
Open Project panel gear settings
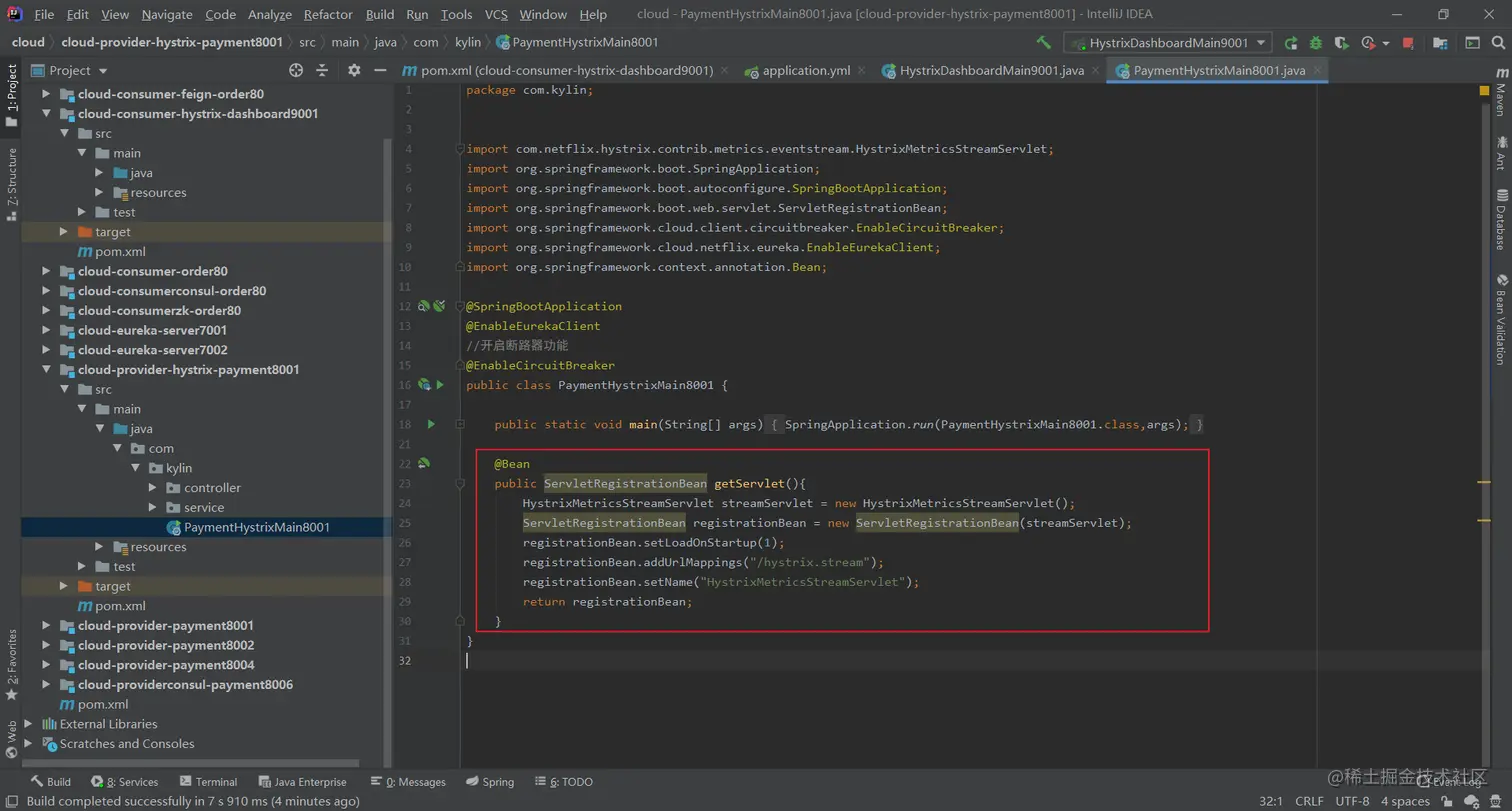point(354,70)
